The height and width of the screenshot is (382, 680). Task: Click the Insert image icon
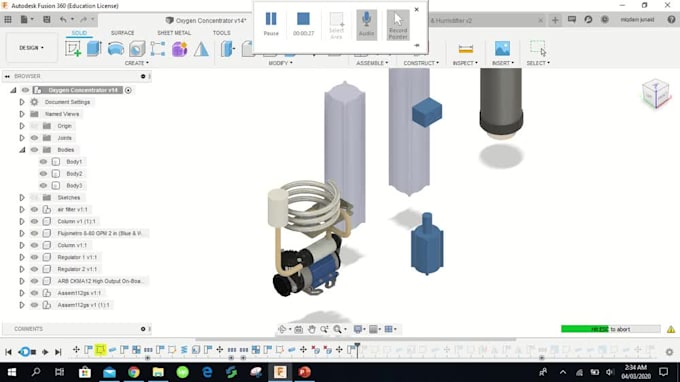(x=502, y=49)
